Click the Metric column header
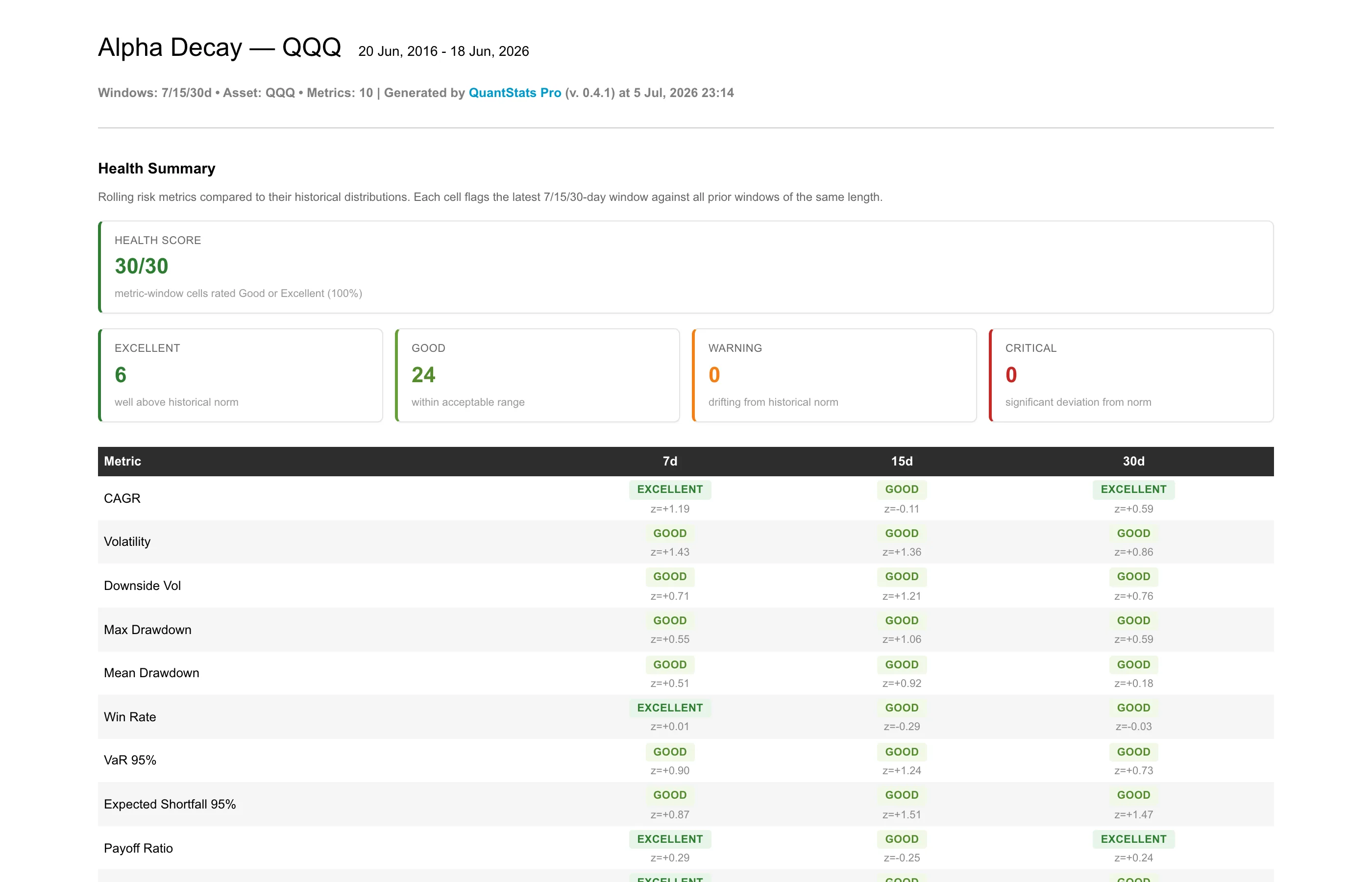Screen dimensions: 1372x882 (122, 462)
